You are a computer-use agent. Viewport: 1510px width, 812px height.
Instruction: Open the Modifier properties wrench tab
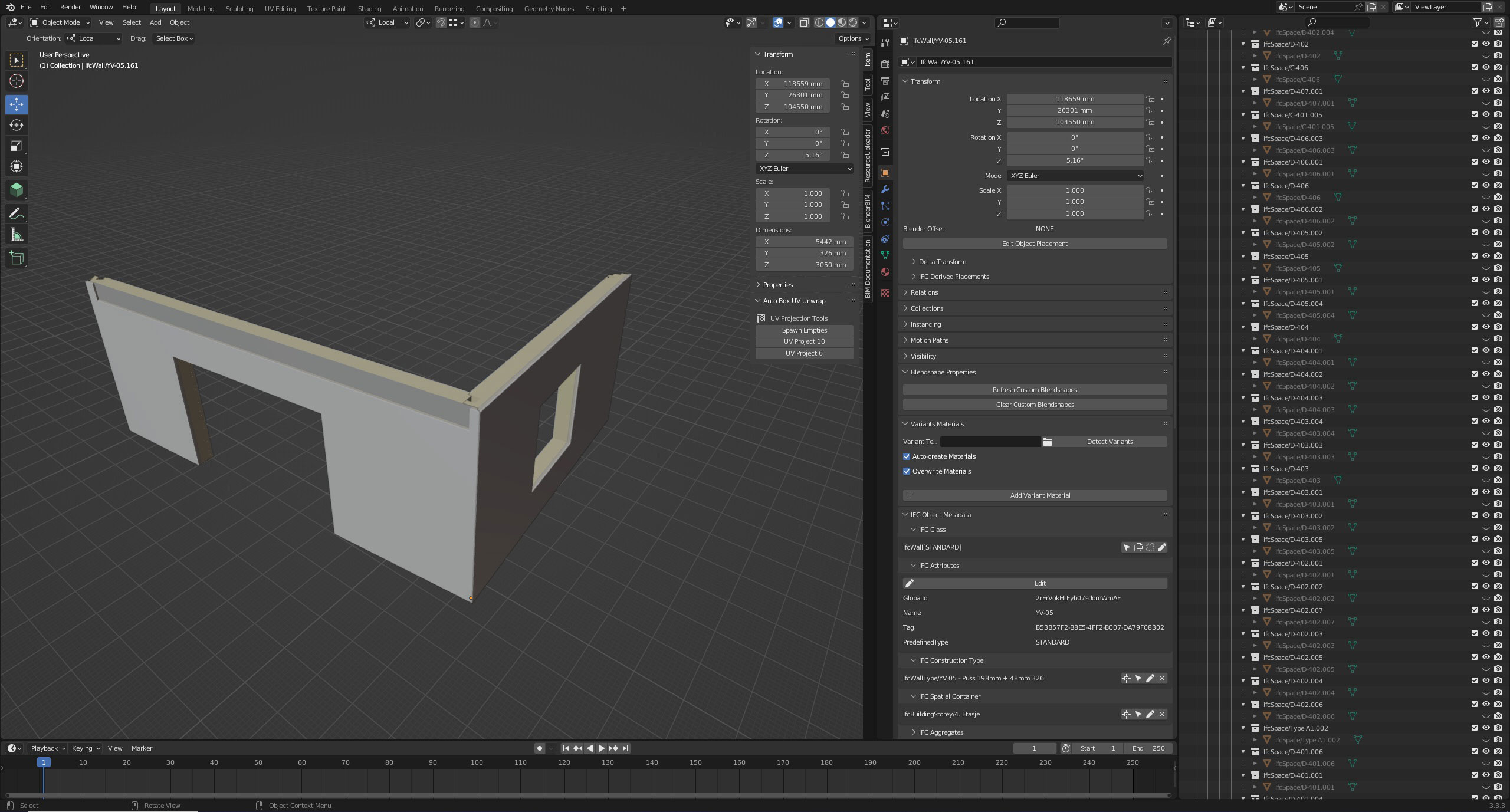pyautogui.click(x=885, y=189)
